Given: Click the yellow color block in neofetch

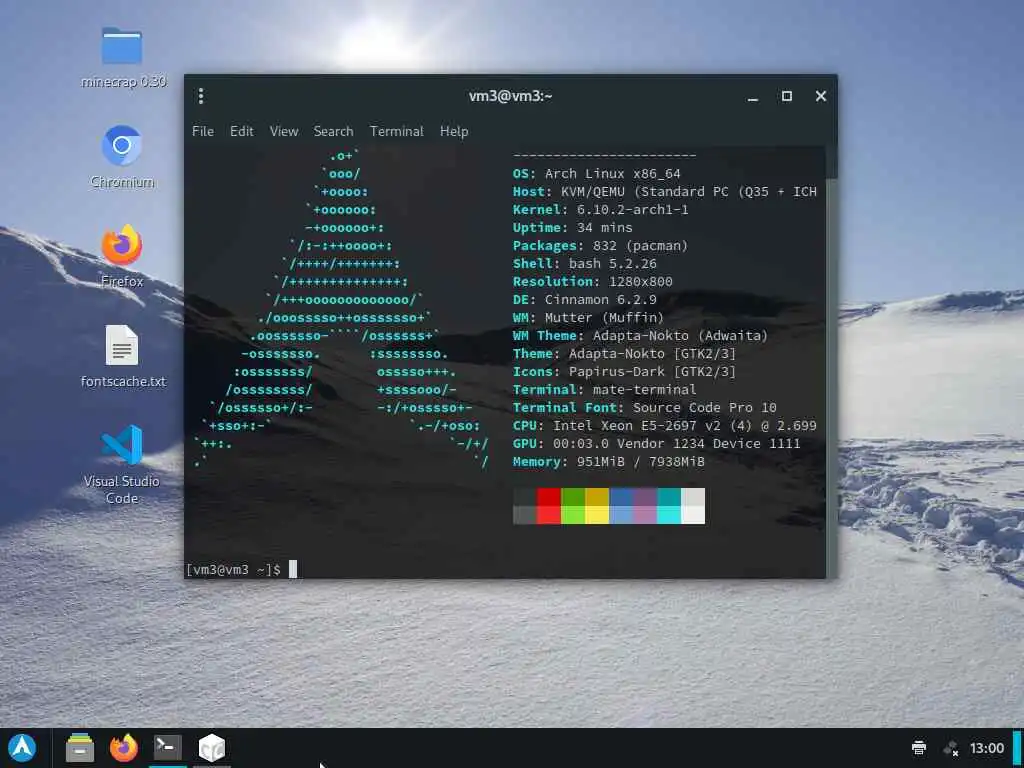Looking at the screenshot, I should pos(597,505).
